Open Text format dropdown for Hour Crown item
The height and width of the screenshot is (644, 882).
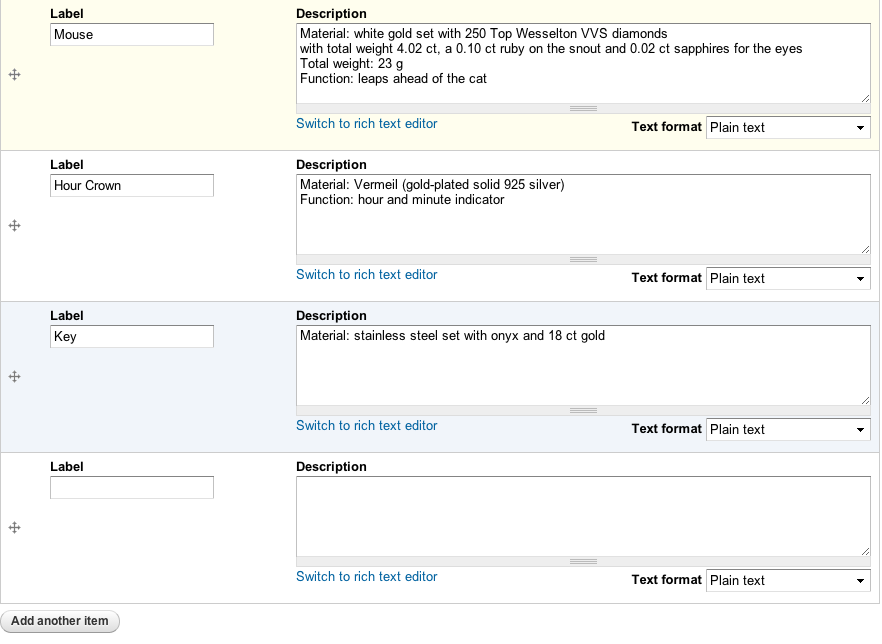[788, 278]
